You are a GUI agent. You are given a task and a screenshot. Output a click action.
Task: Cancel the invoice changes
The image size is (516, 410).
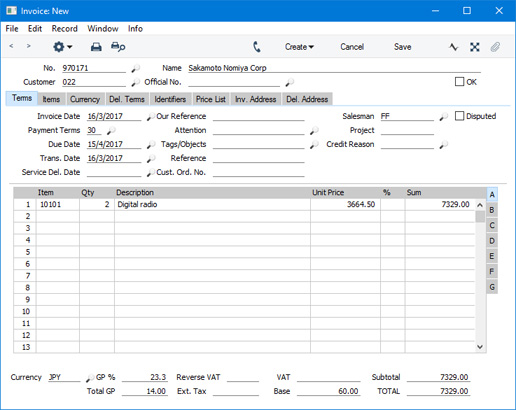(x=352, y=47)
